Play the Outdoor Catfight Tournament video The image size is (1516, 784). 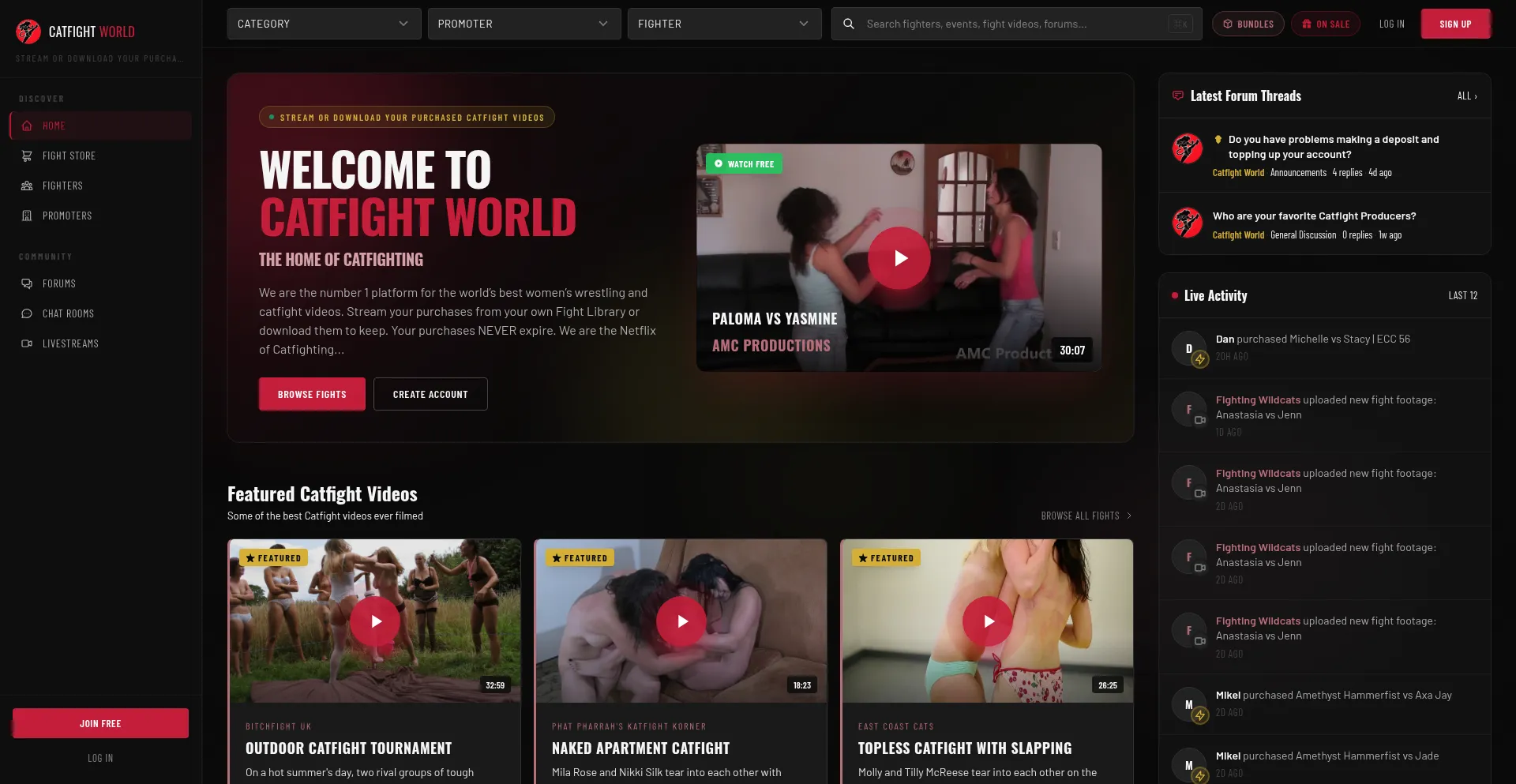click(x=375, y=621)
